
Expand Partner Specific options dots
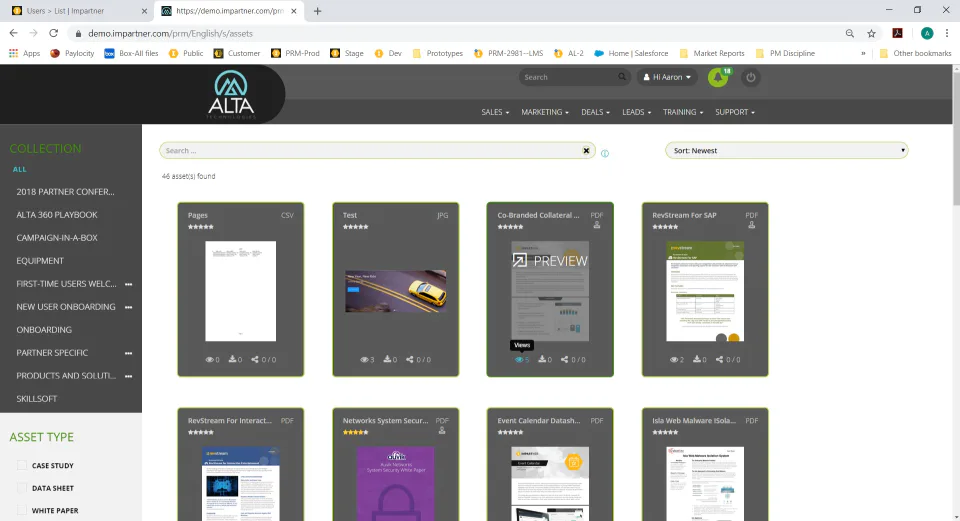pos(129,353)
